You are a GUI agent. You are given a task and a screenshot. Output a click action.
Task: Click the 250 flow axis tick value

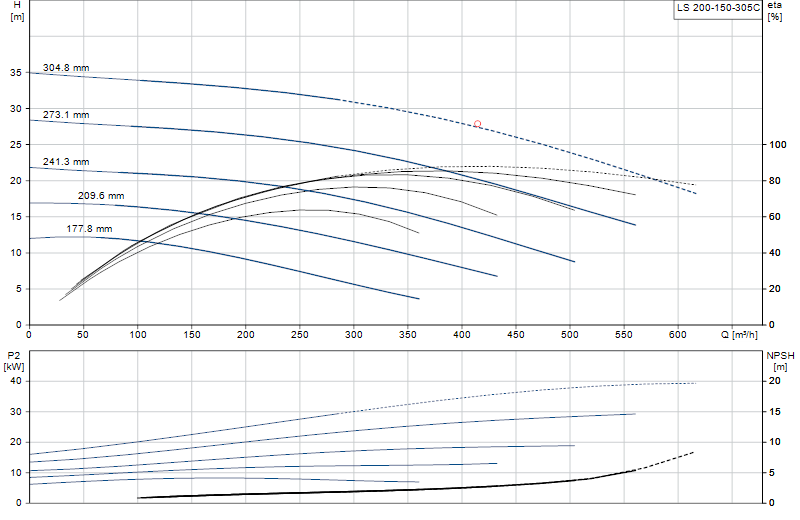[299, 335]
